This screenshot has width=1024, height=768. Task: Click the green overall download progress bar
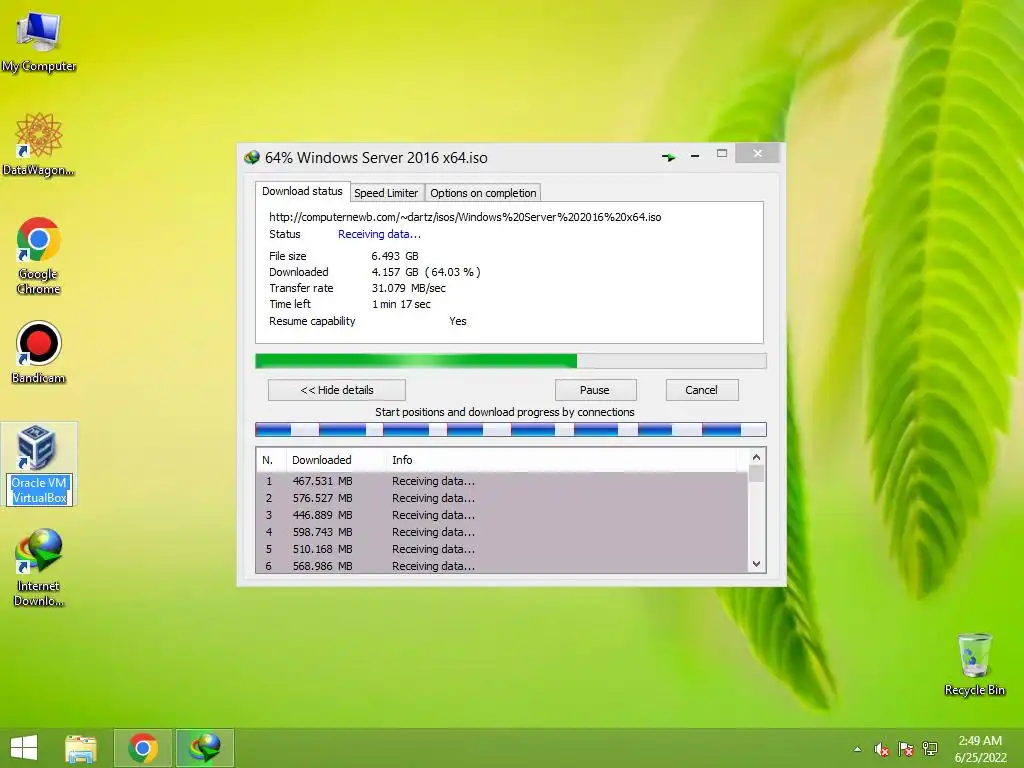pyautogui.click(x=511, y=361)
